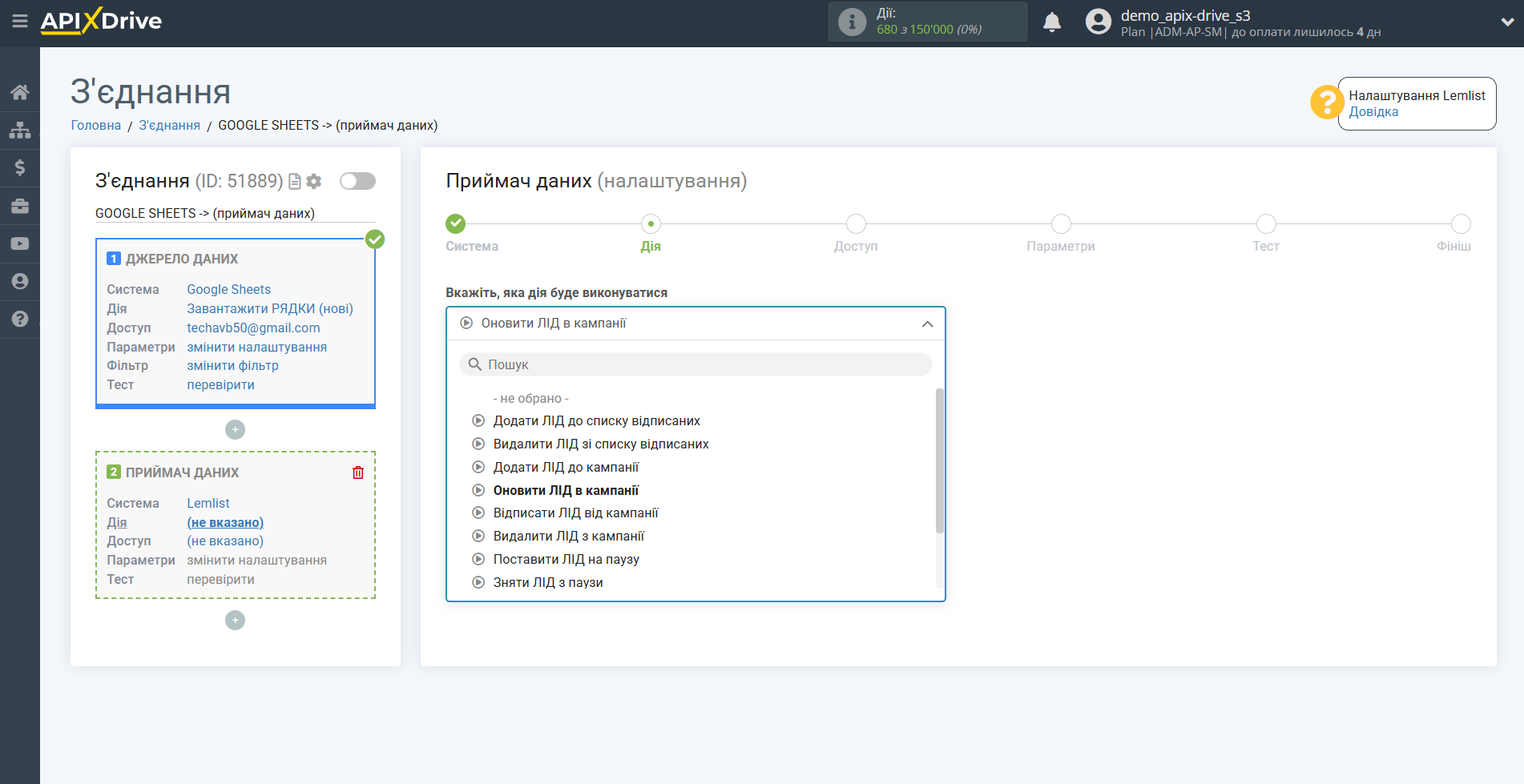Screen dimensions: 1524x784
Task: Go to the Тест step circle
Action: click(x=1266, y=223)
